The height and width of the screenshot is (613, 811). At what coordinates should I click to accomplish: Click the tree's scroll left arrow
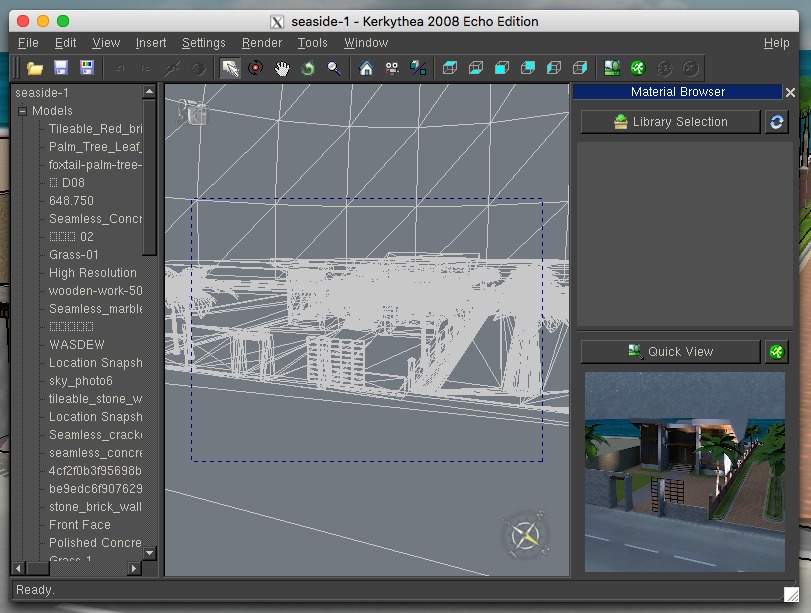click(x=19, y=569)
